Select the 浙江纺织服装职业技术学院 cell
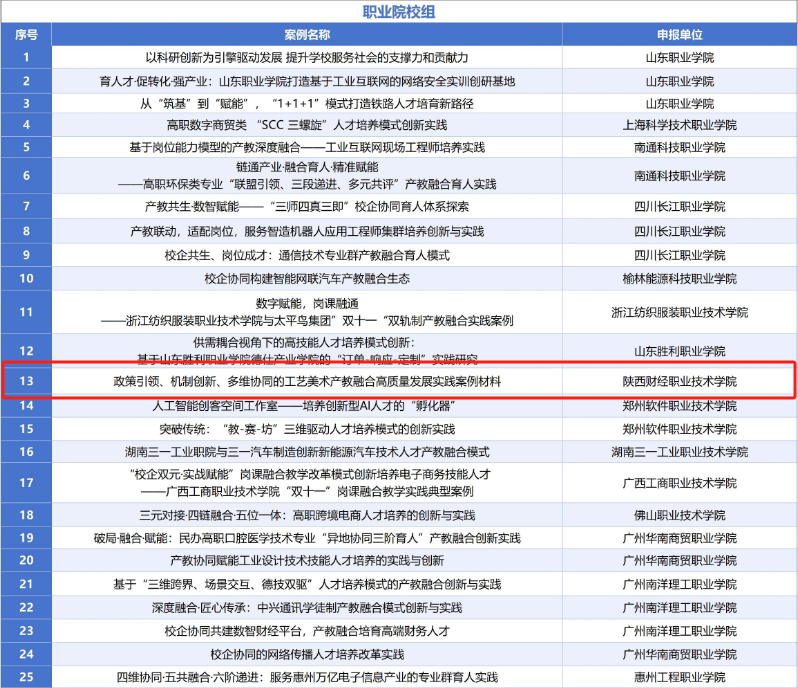Image resolution: width=798 pixels, height=688 pixels. click(x=679, y=312)
